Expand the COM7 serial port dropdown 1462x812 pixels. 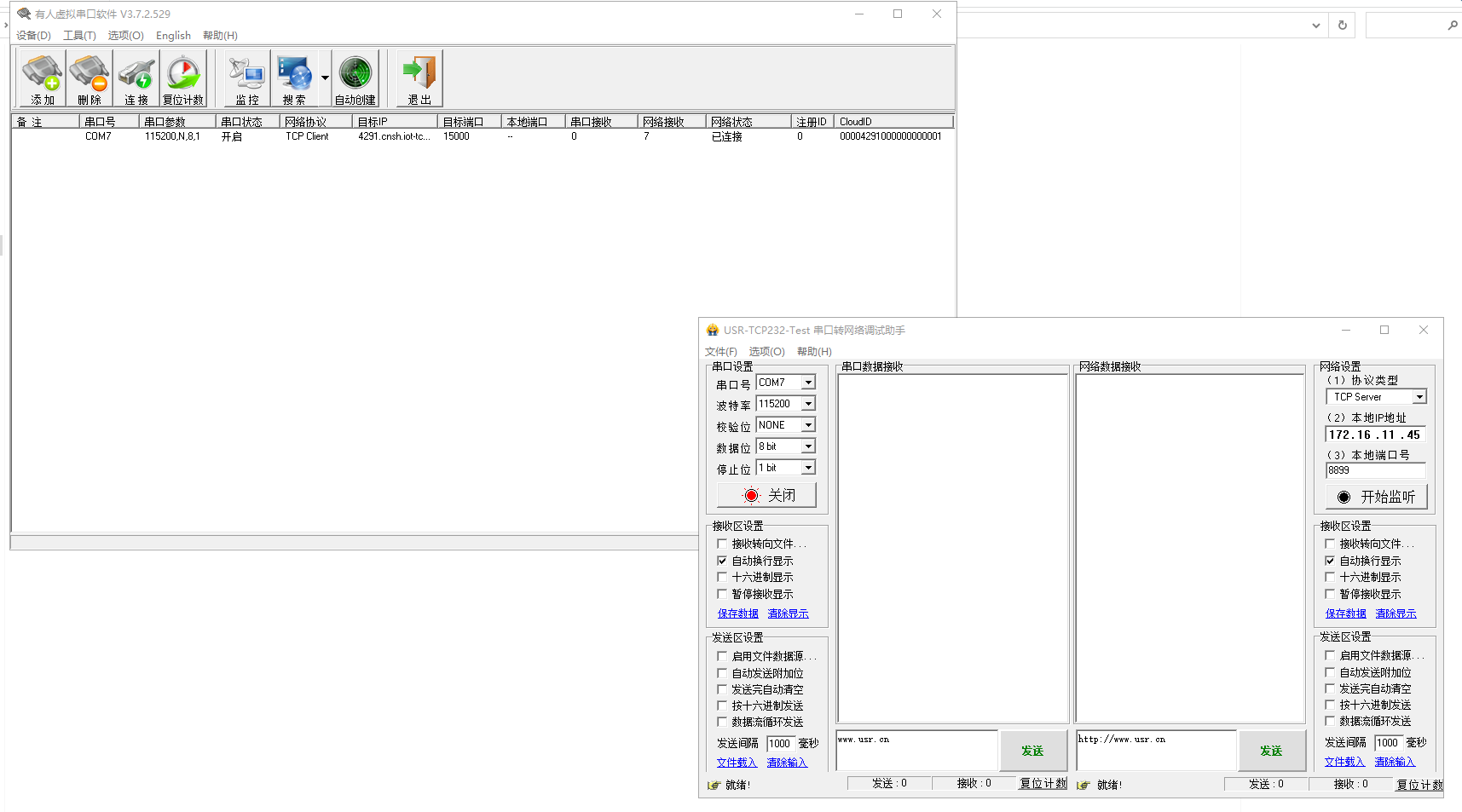coord(808,383)
